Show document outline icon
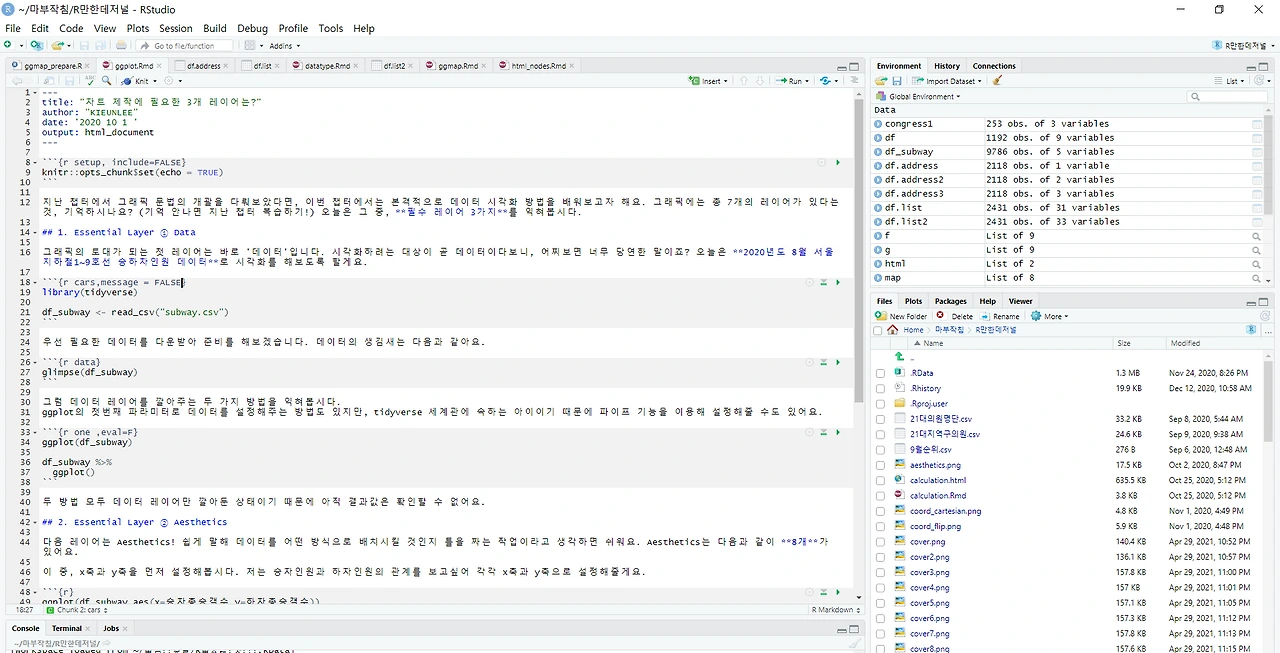This screenshot has height=653, width=1280. 853,80
